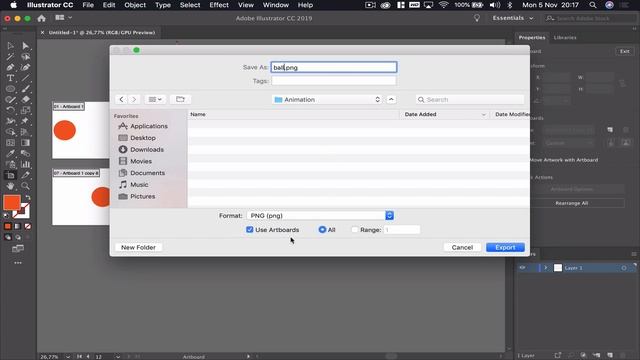
Task: Select the Paintbrush tool
Action: pyautogui.click(x=25, y=89)
